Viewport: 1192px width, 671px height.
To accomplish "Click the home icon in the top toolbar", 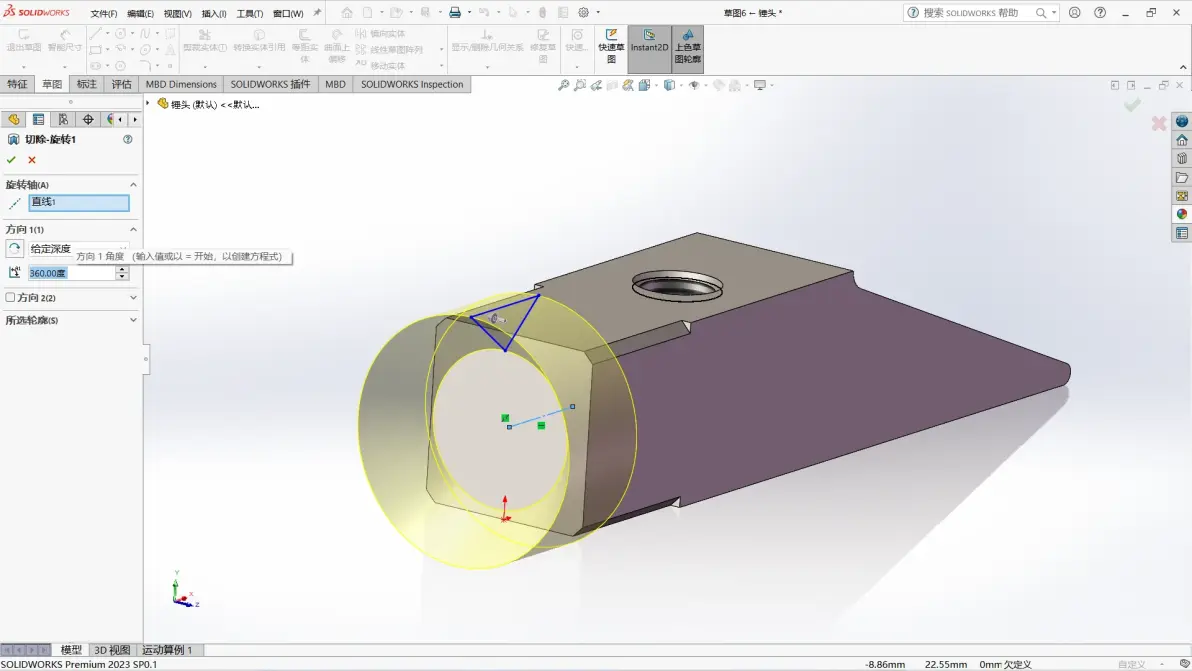I will [x=347, y=12].
